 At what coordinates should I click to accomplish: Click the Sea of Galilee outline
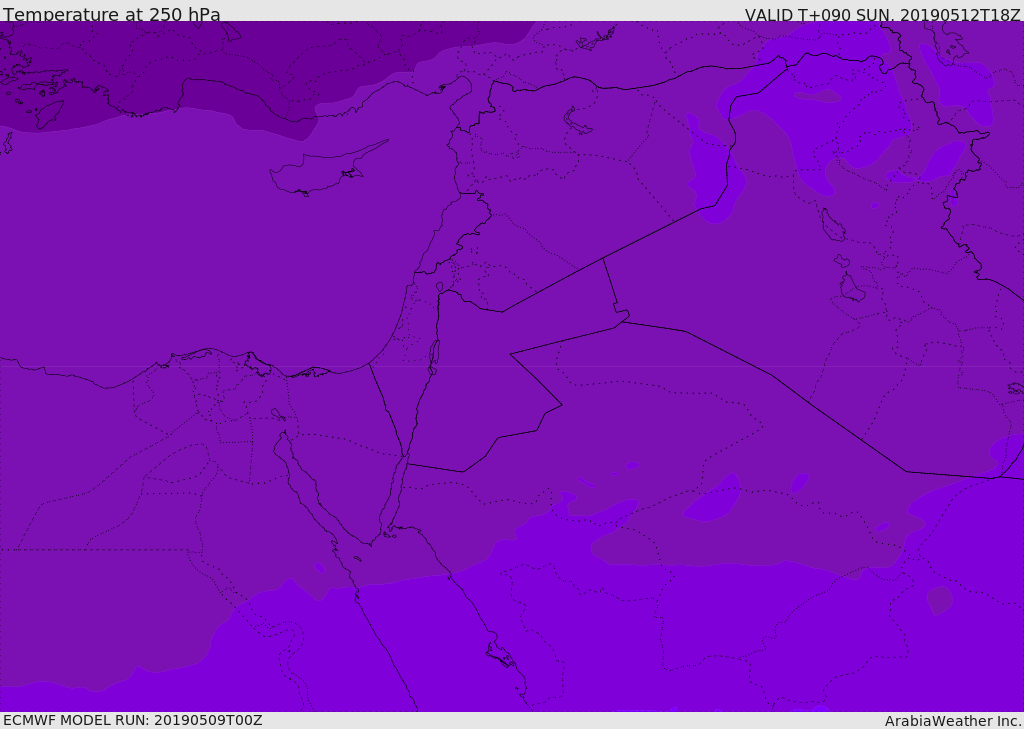440,287
